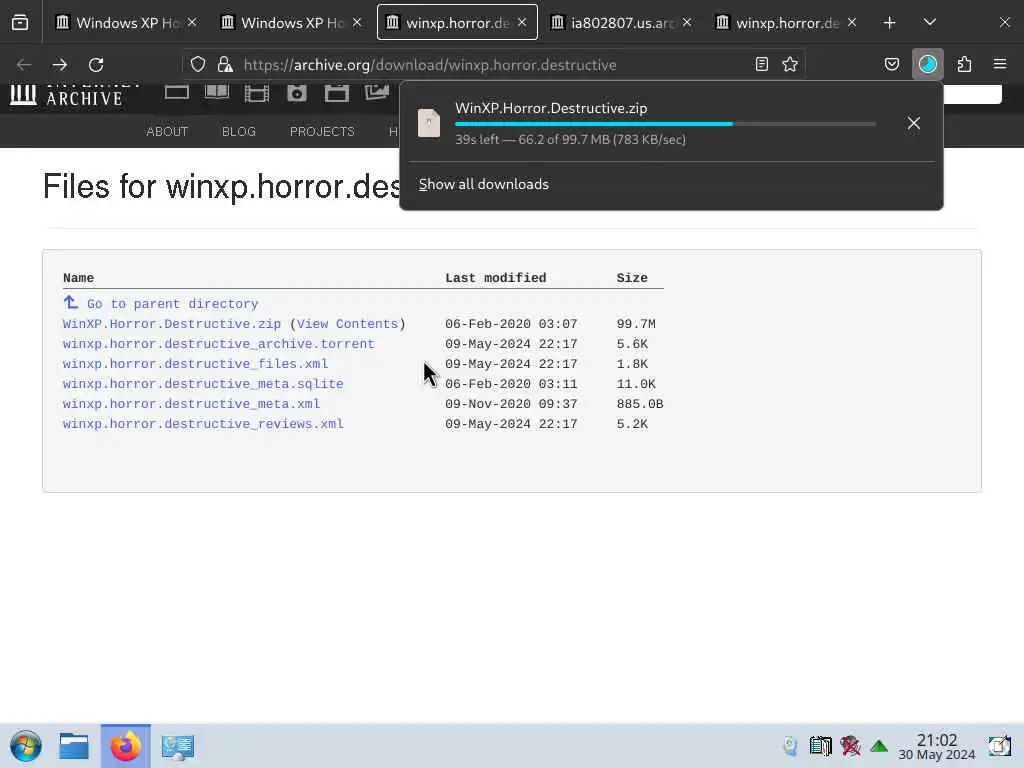Image resolution: width=1024 pixels, height=768 pixels.
Task: Click Firefox taskbar icon
Action: pos(125,746)
